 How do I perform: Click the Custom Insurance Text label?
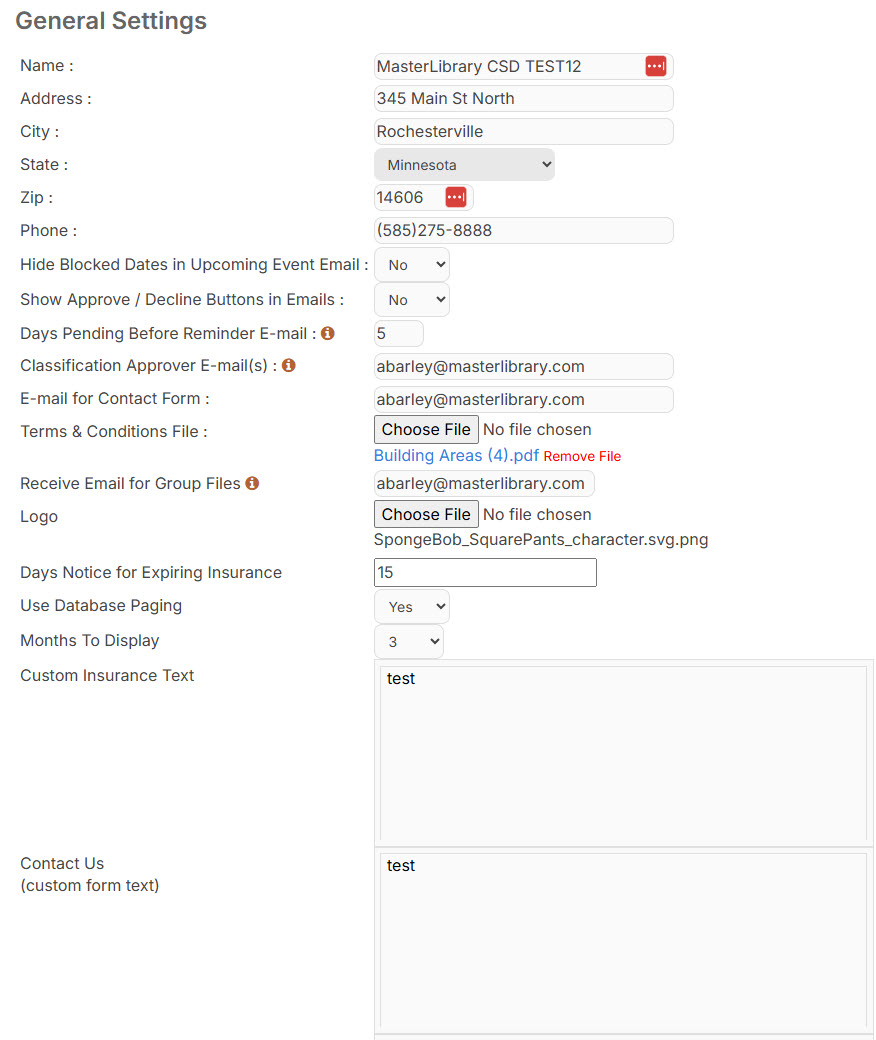point(107,675)
